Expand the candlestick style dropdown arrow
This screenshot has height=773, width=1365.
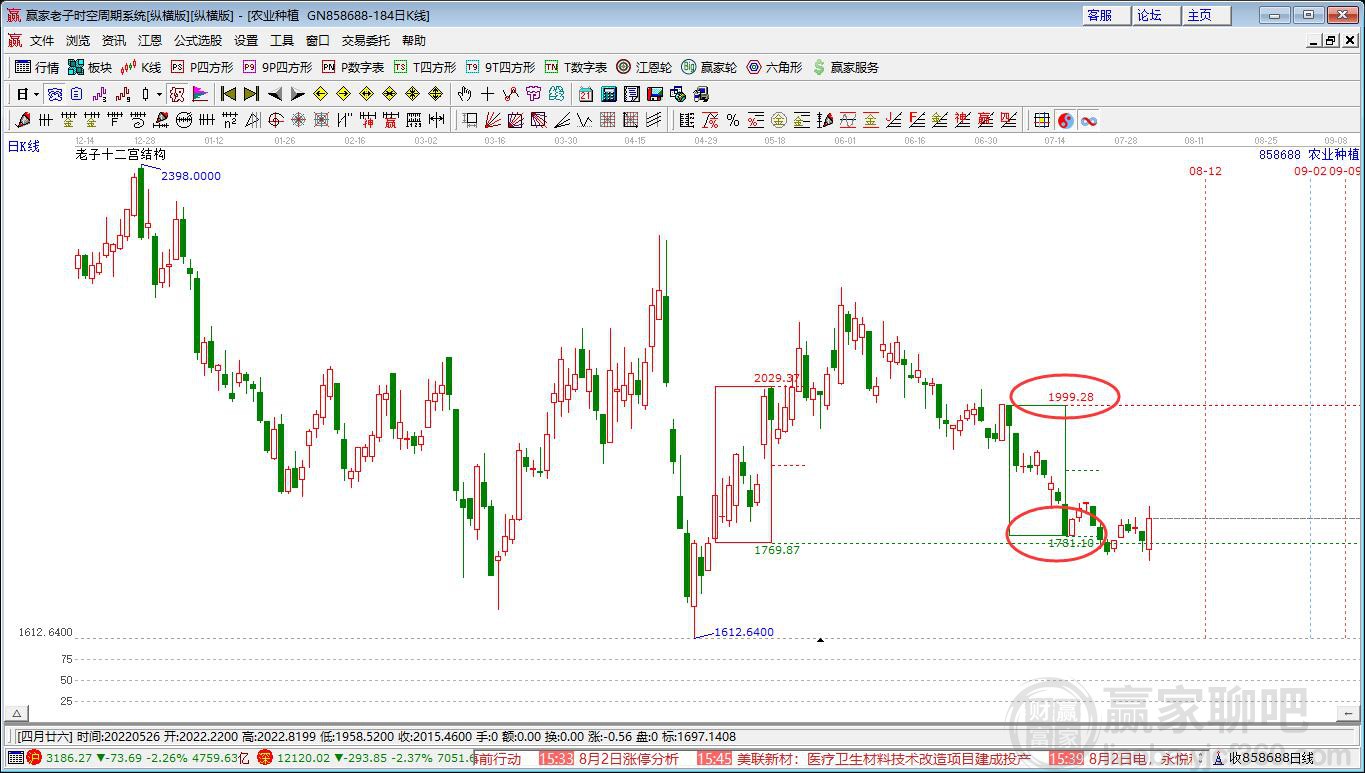[159, 94]
